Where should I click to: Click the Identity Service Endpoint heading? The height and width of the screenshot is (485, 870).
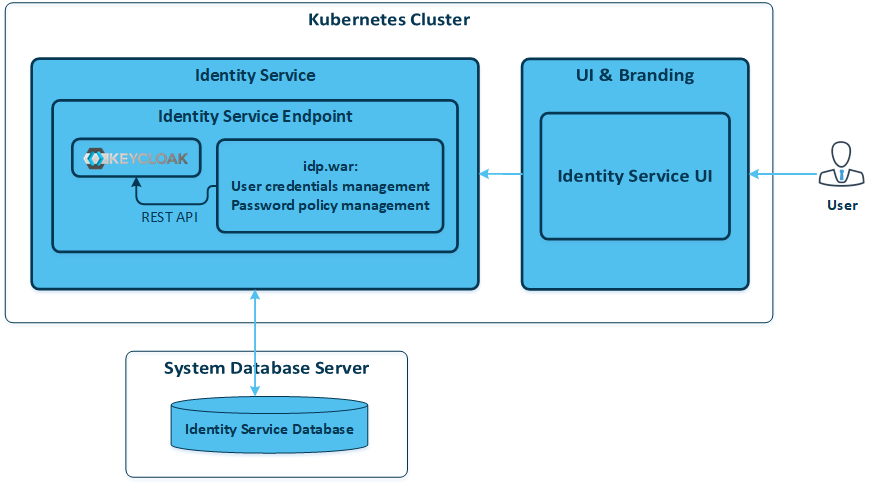pos(255,116)
